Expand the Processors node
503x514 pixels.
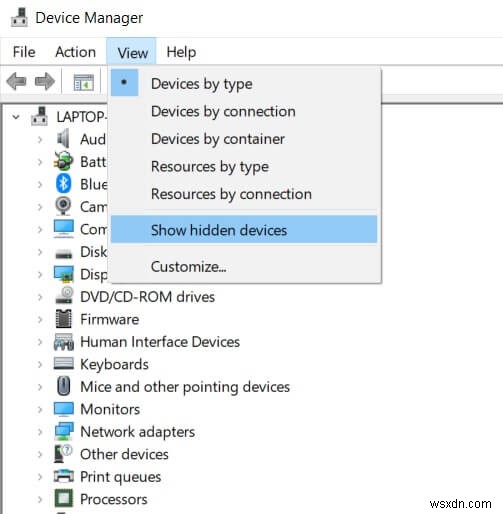click(x=40, y=499)
